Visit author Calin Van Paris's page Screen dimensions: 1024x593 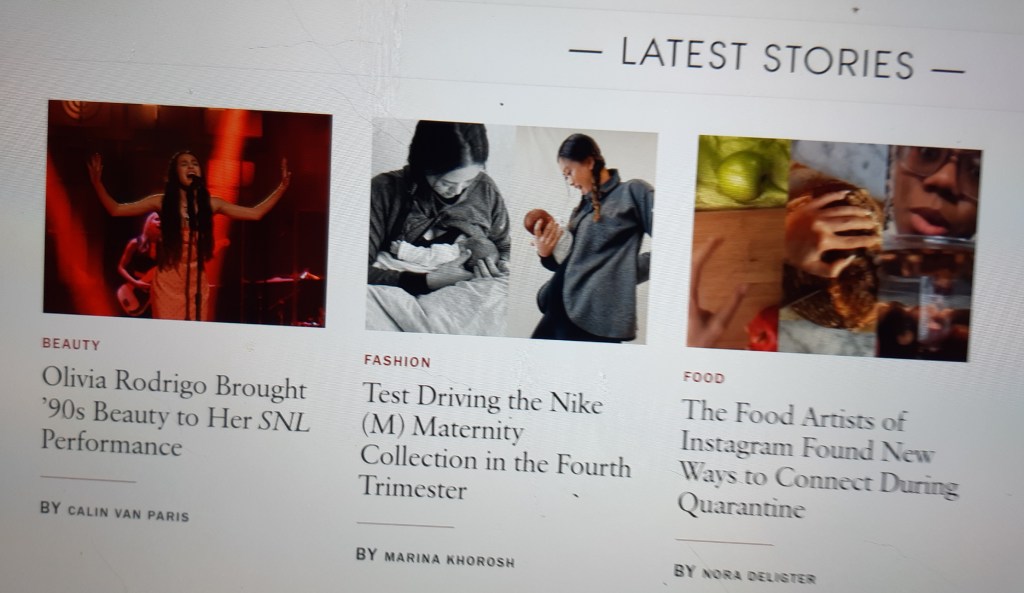click(128, 513)
